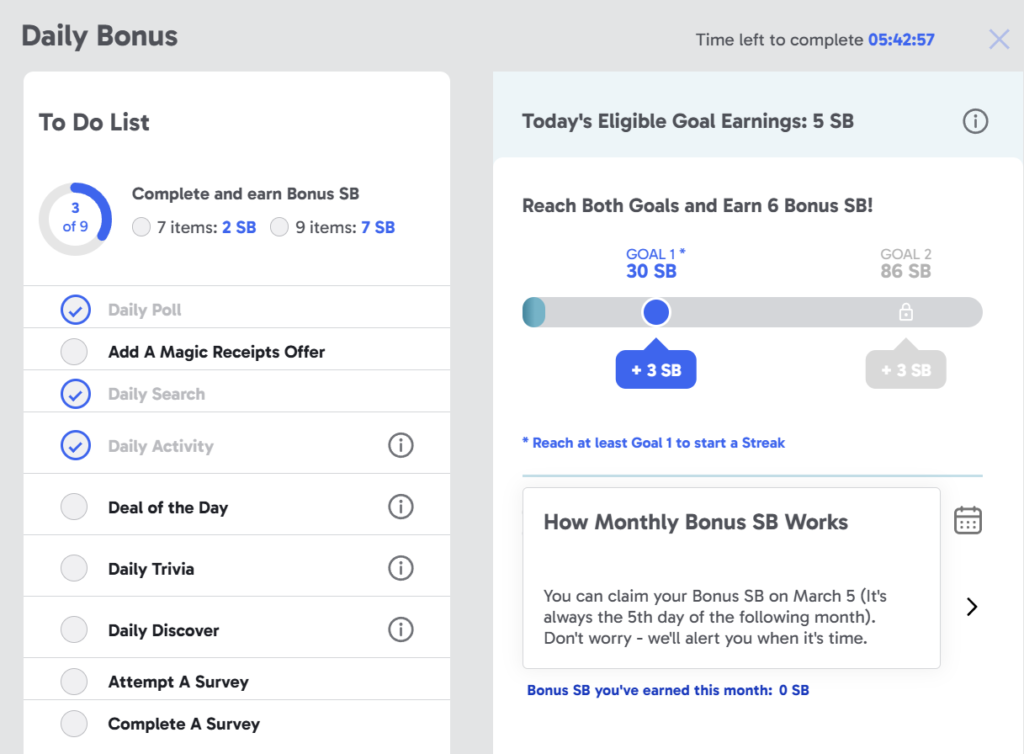Click the locked Goal 2 padlock icon
Image resolution: width=1024 pixels, height=754 pixels.
(906, 313)
